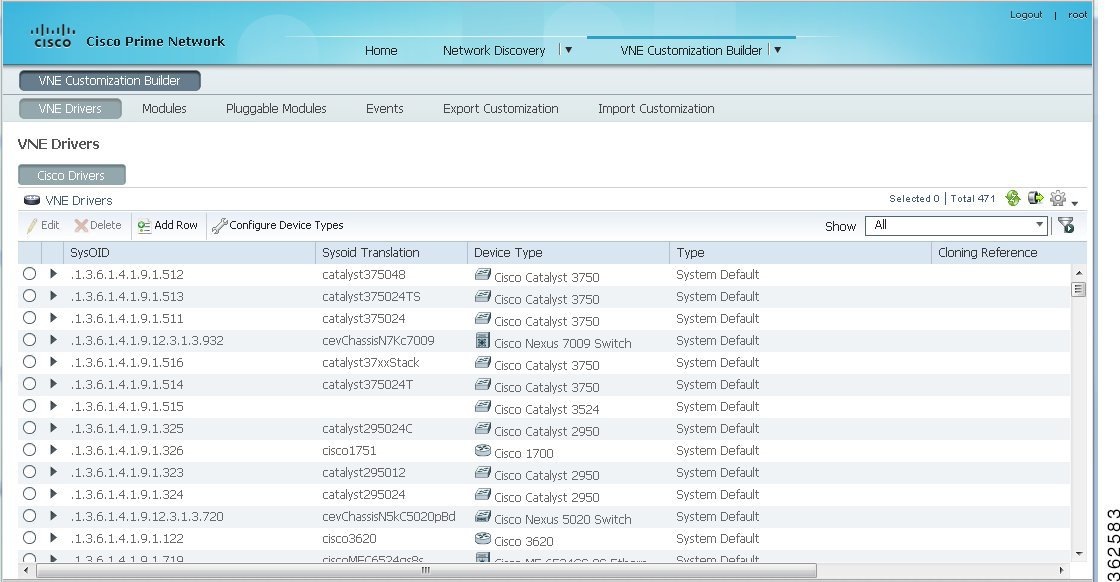Open the Network Discovery dropdown arrow

pyautogui.click(x=569, y=50)
